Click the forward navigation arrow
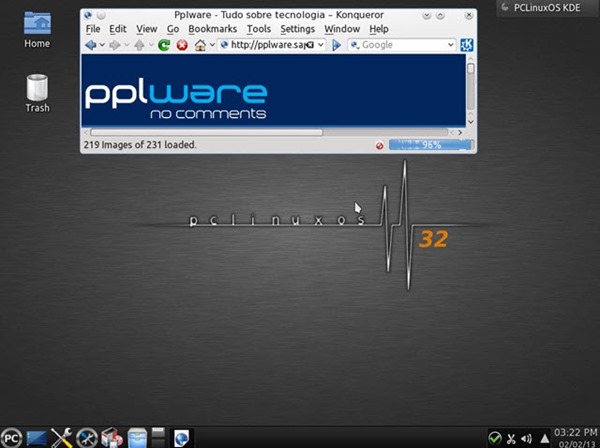Screen dimensions: 600x448 pyautogui.click(x=115, y=45)
